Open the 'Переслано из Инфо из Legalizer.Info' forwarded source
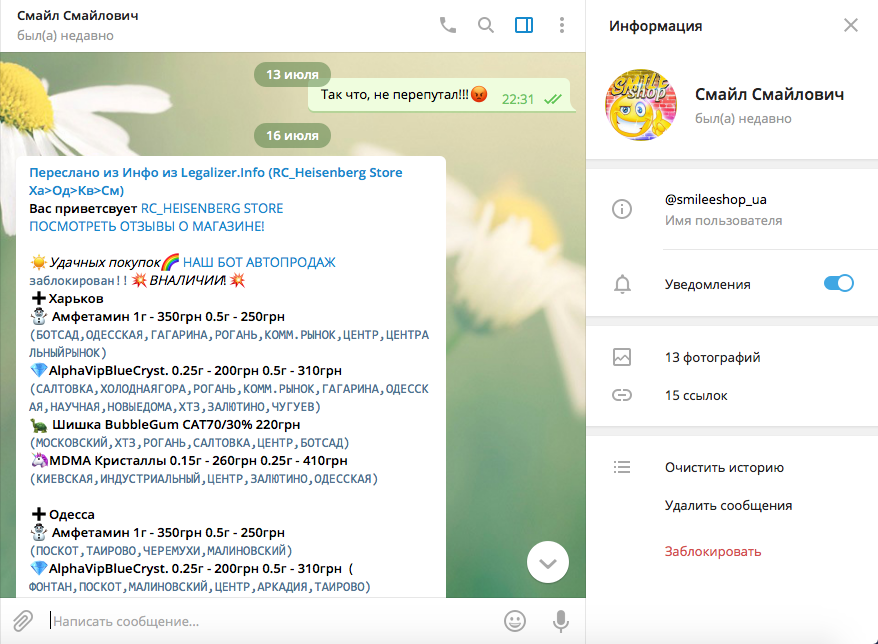 (216, 181)
